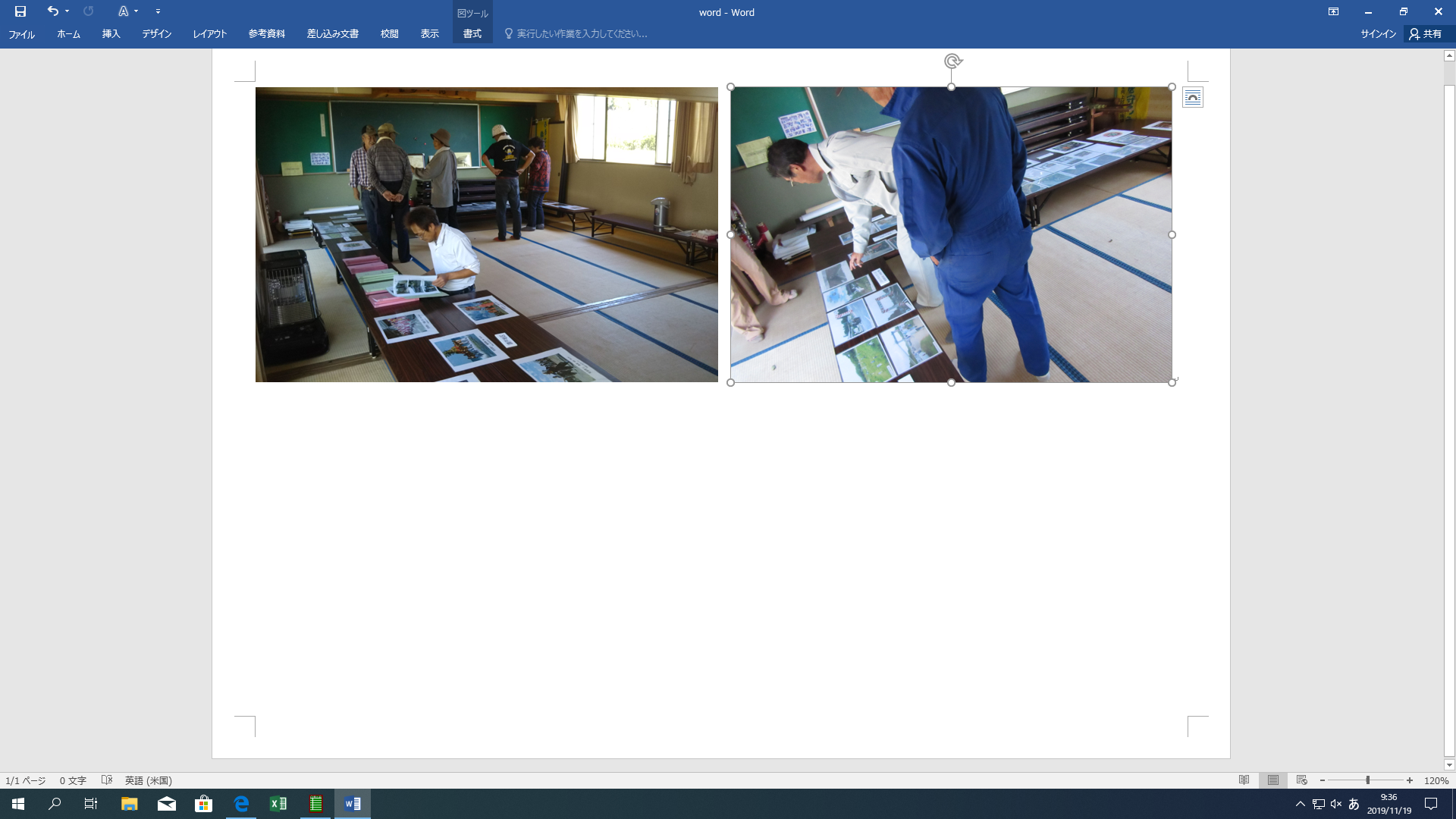Open the Windows Start menu
The width and height of the screenshot is (1456, 819).
point(18,804)
